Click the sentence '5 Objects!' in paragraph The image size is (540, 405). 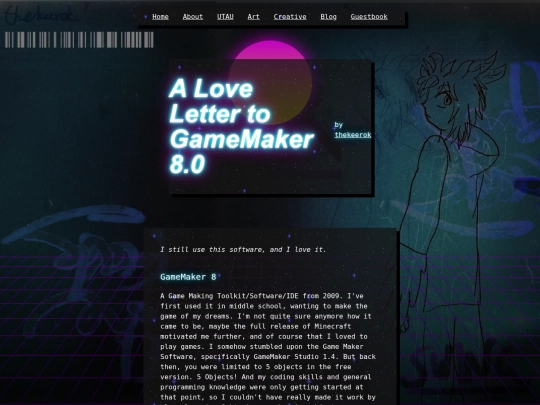click(216, 377)
